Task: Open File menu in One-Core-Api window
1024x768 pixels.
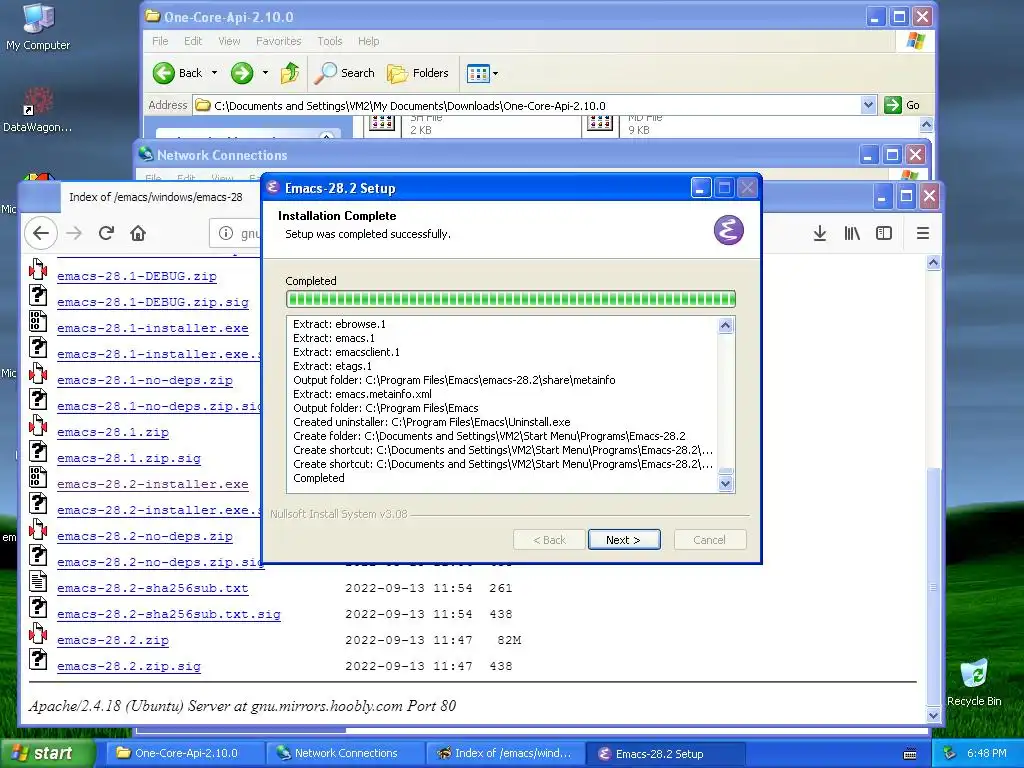Action: pyautogui.click(x=160, y=41)
